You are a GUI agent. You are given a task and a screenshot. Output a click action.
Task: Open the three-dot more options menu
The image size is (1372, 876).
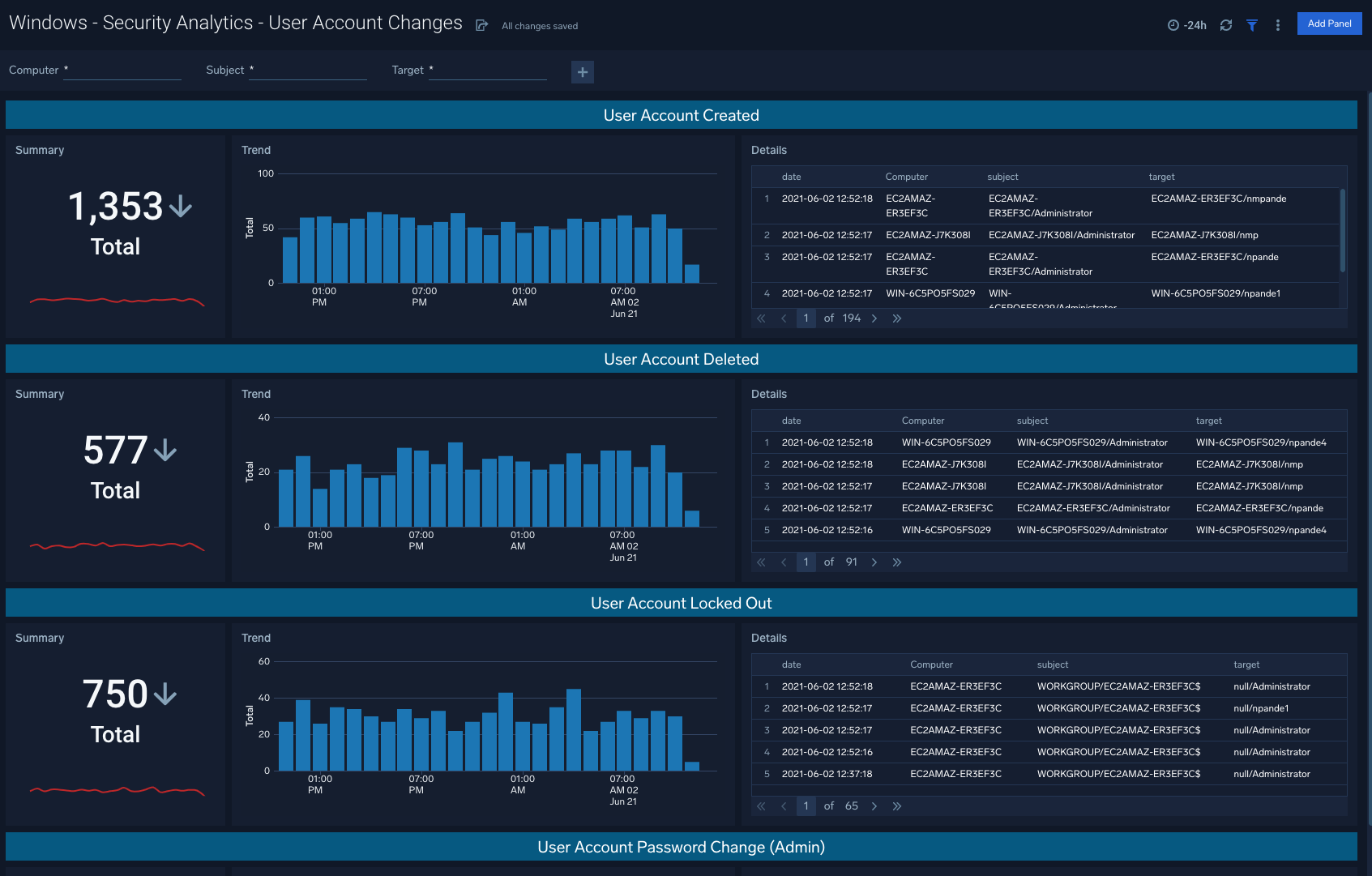(x=1278, y=25)
